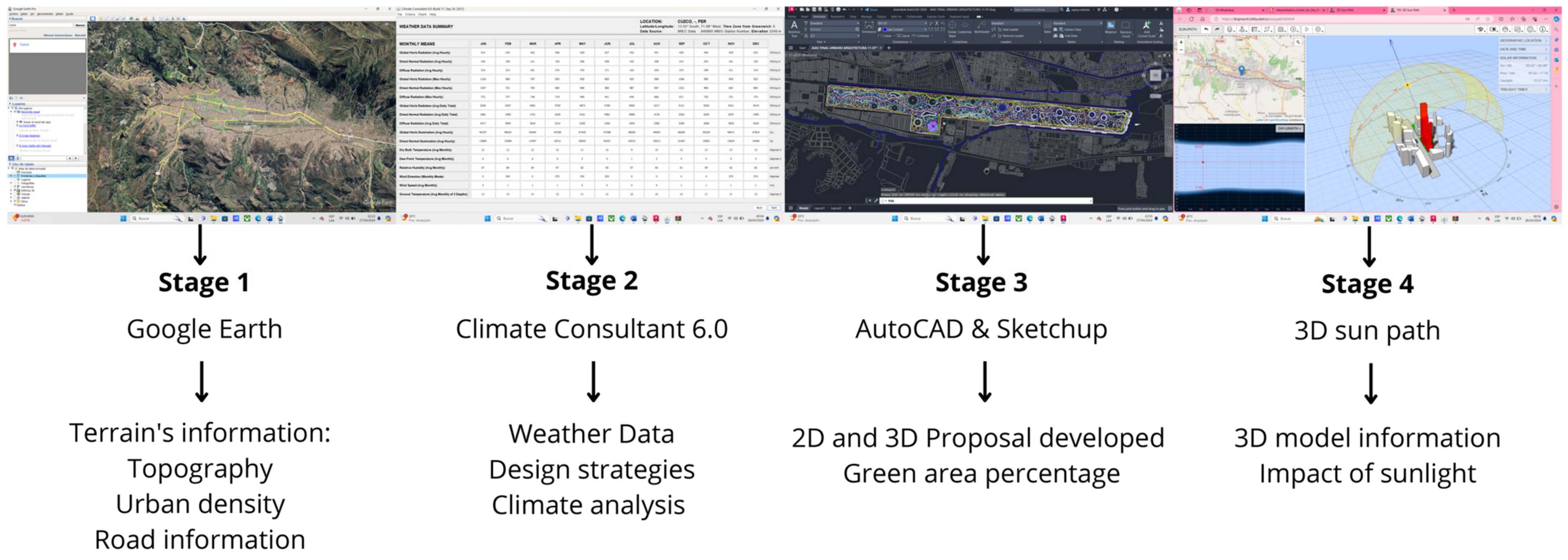Click the AutoCAD command line input

click(x=986, y=201)
